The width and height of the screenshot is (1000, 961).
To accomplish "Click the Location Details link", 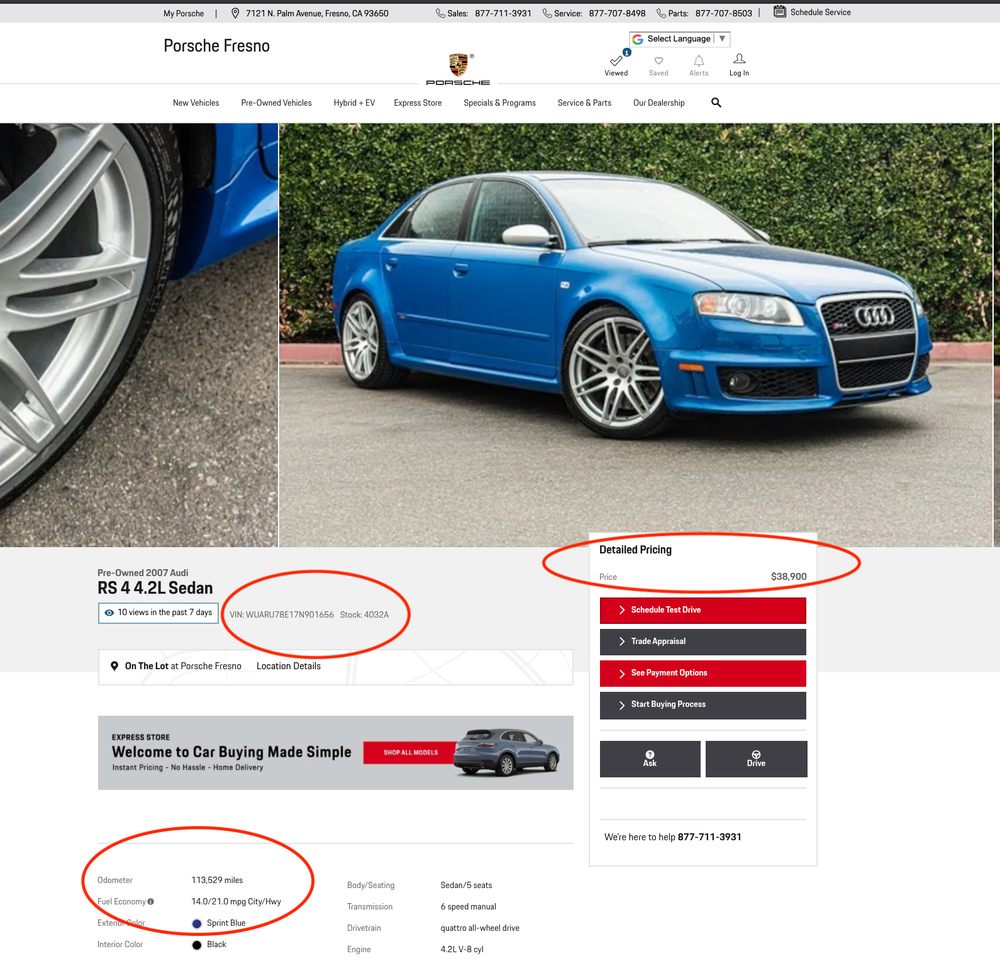I will 288,666.
